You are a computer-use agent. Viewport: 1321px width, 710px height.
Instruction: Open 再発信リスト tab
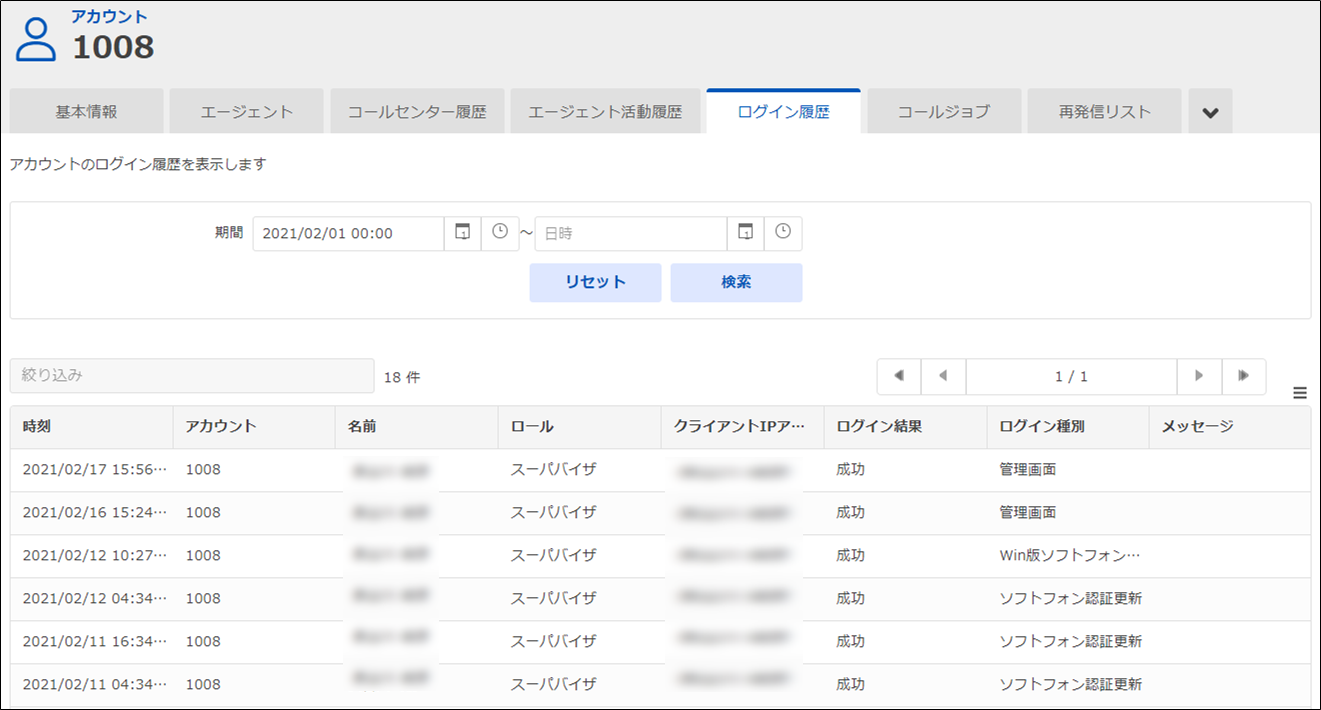pos(1104,112)
